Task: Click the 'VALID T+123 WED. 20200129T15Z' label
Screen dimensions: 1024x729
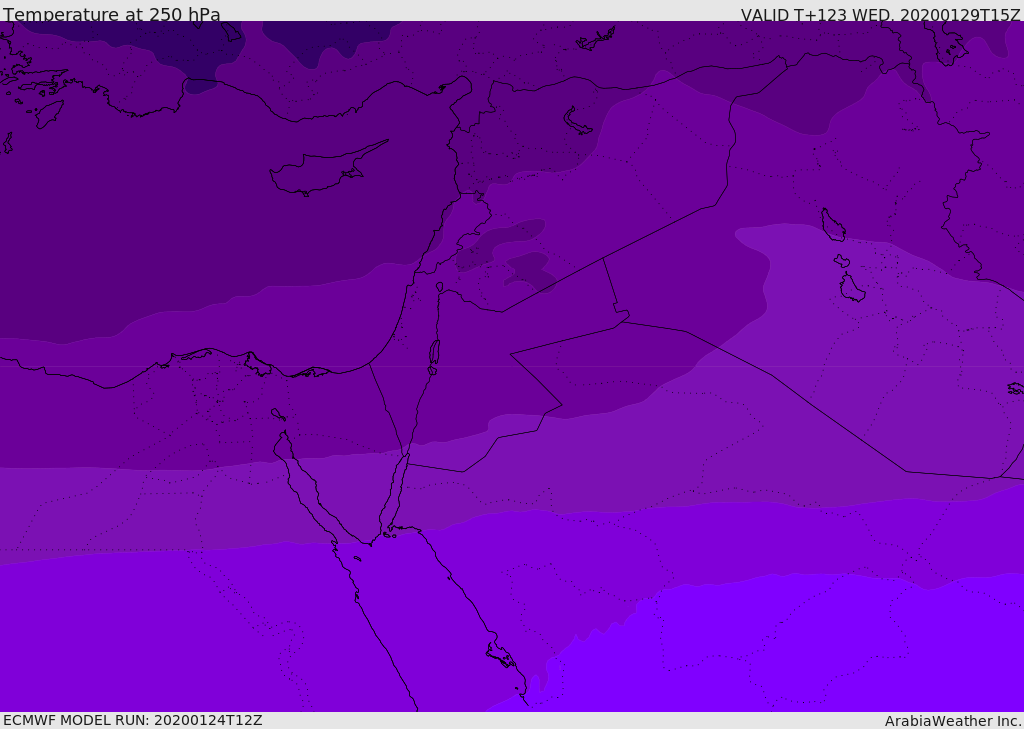Action: (880, 14)
